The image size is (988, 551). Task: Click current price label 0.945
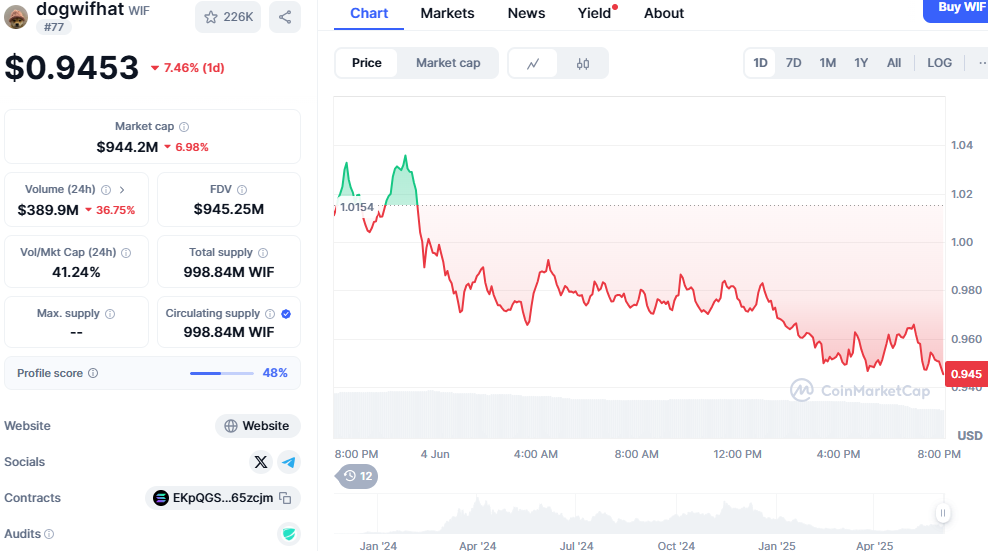966,374
